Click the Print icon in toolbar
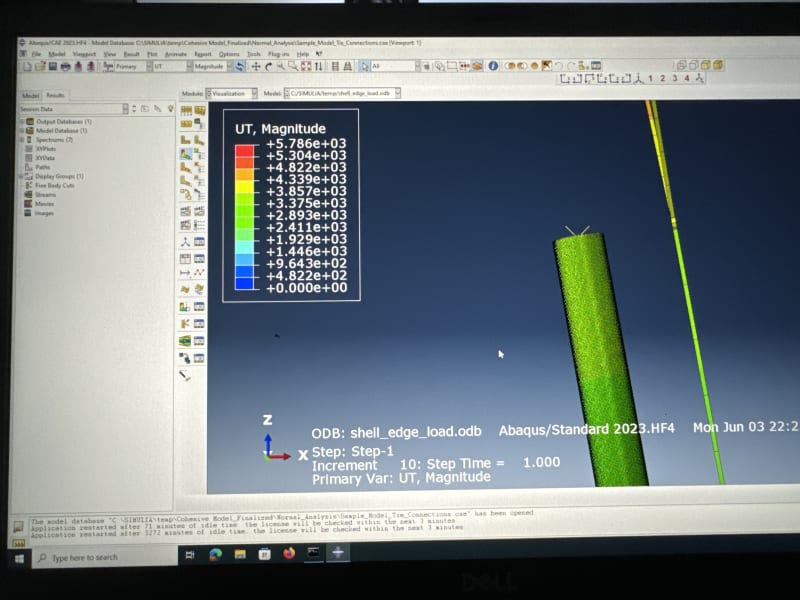The width and height of the screenshot is (800, 600). click(65, 66)
